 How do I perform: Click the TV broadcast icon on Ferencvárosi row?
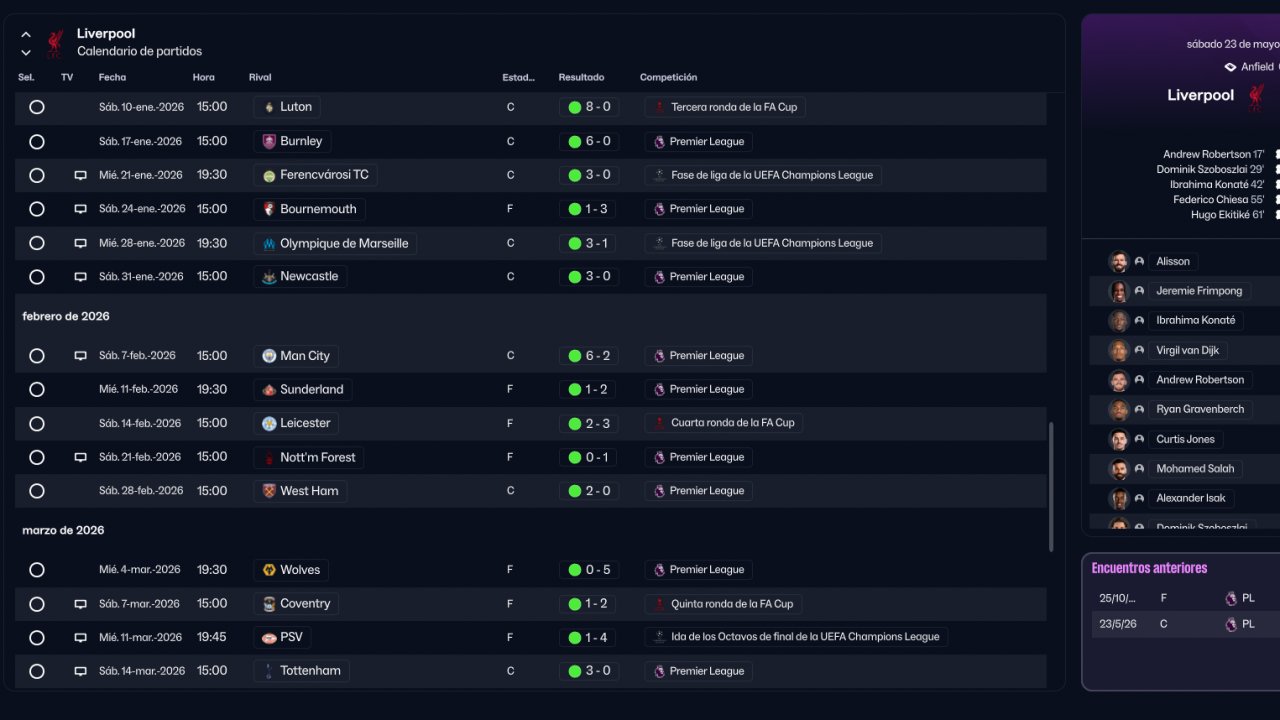[x=80, y=175]
